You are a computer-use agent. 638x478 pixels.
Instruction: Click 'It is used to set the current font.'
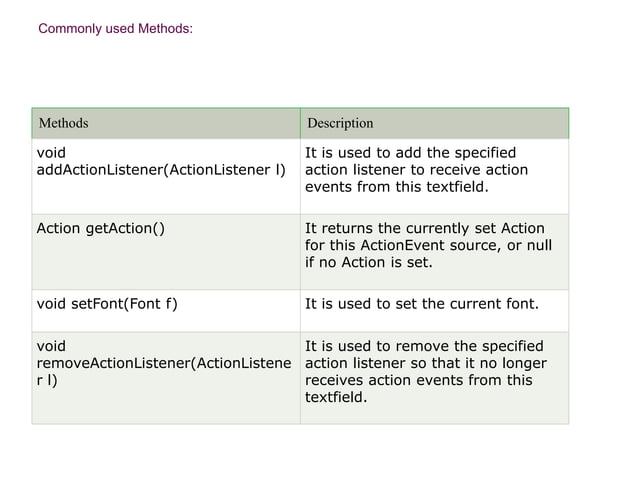(x=421, y=302)
